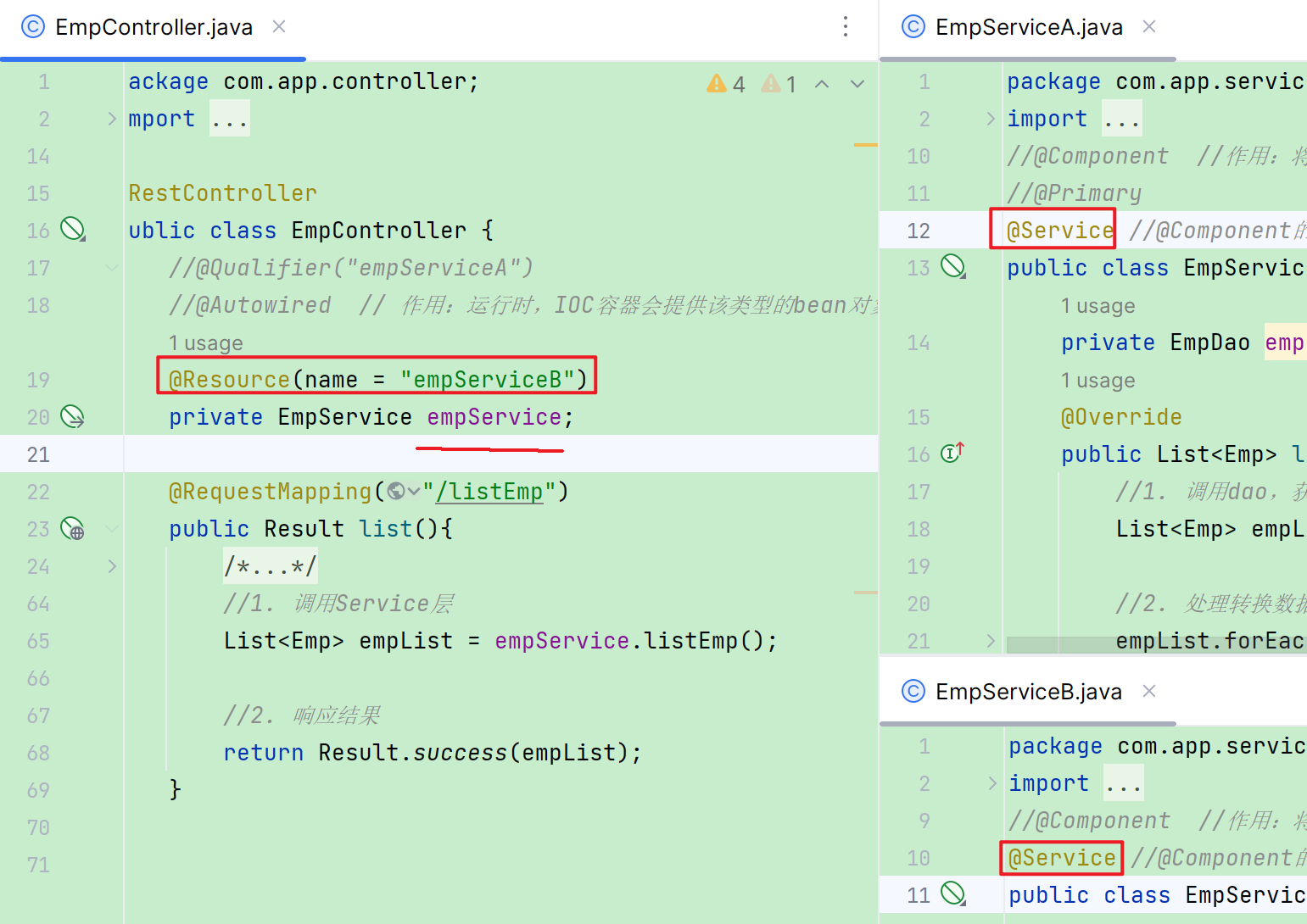1307x924 pixels.
Task: Click the EmpServiceA.java class file icon
Action: [x=913, y=27]
